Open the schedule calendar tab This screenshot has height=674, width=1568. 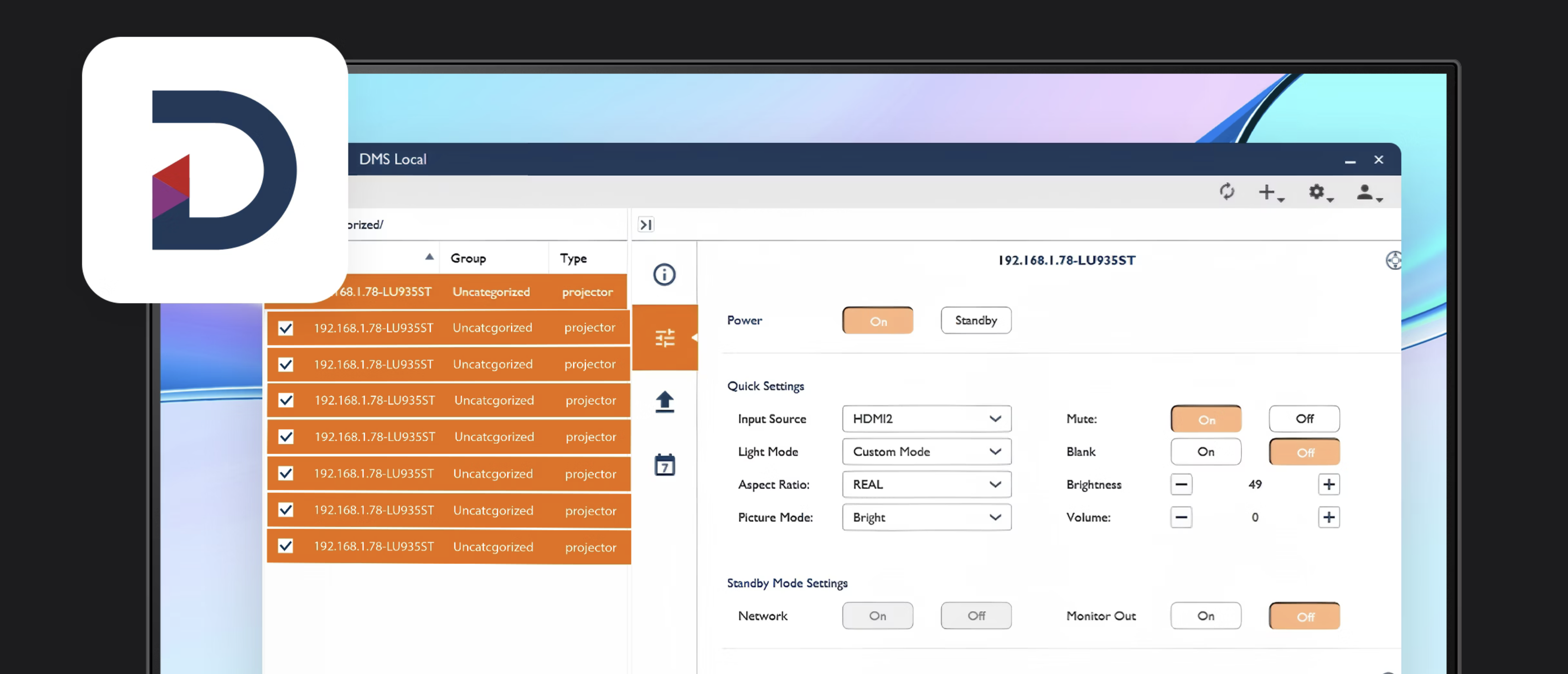665,465
